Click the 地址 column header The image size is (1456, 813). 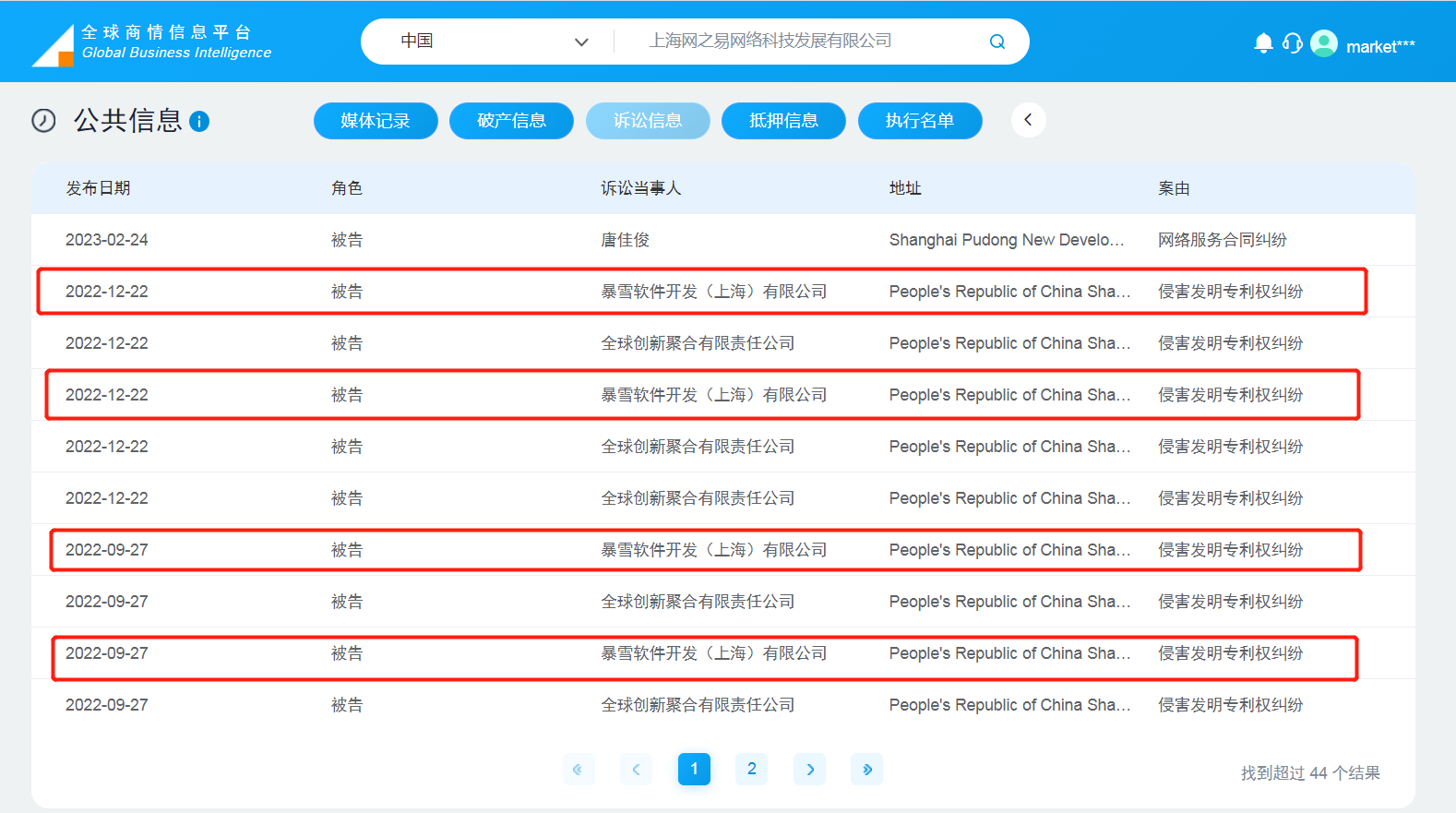coord(905,188)
